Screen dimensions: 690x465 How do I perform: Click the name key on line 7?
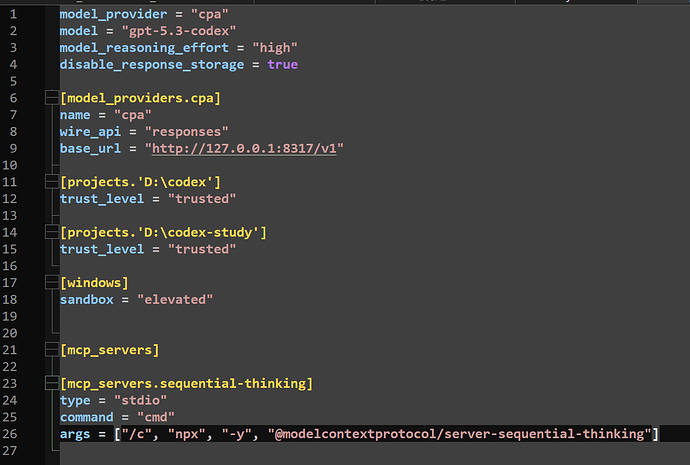[x=75, y=115]
